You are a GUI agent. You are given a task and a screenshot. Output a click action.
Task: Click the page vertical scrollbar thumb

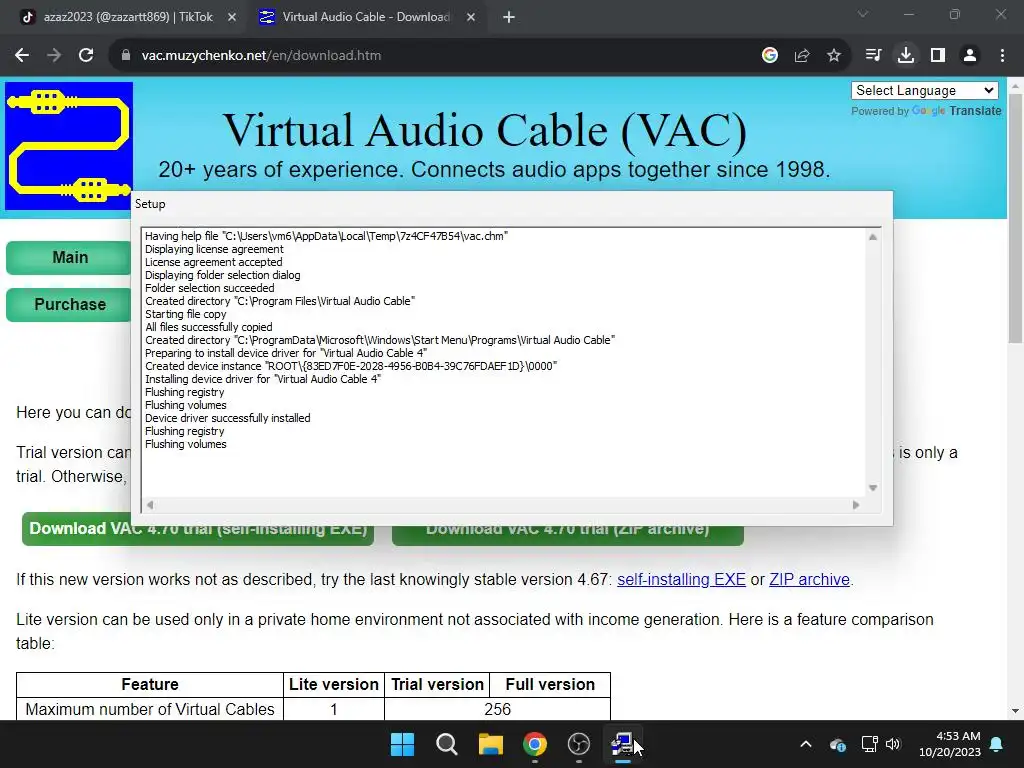(1015, 218)
